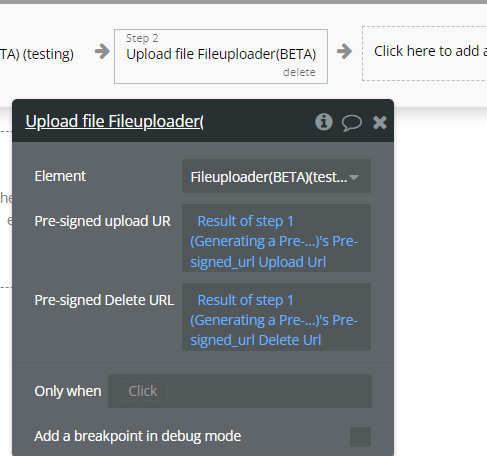The width and height of the screenshot is (487, 456).
Task: Open the comment bubble icon
Action: (x=351, y=122)
